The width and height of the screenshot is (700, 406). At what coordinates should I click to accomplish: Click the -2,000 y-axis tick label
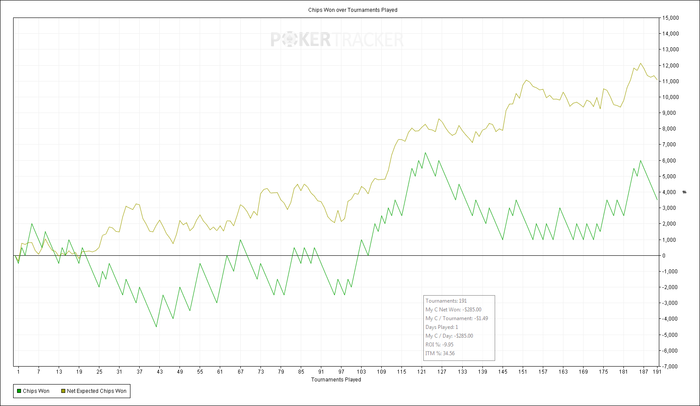pos(671,288)
